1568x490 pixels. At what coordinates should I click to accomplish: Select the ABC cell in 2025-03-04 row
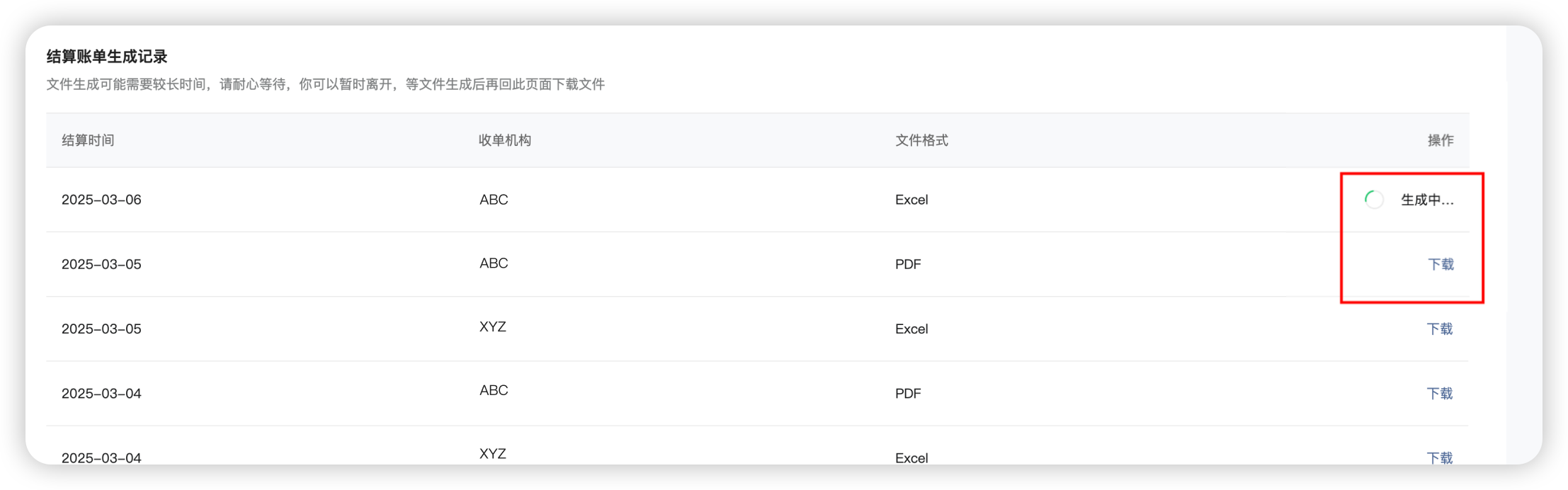tap(494, 390)
